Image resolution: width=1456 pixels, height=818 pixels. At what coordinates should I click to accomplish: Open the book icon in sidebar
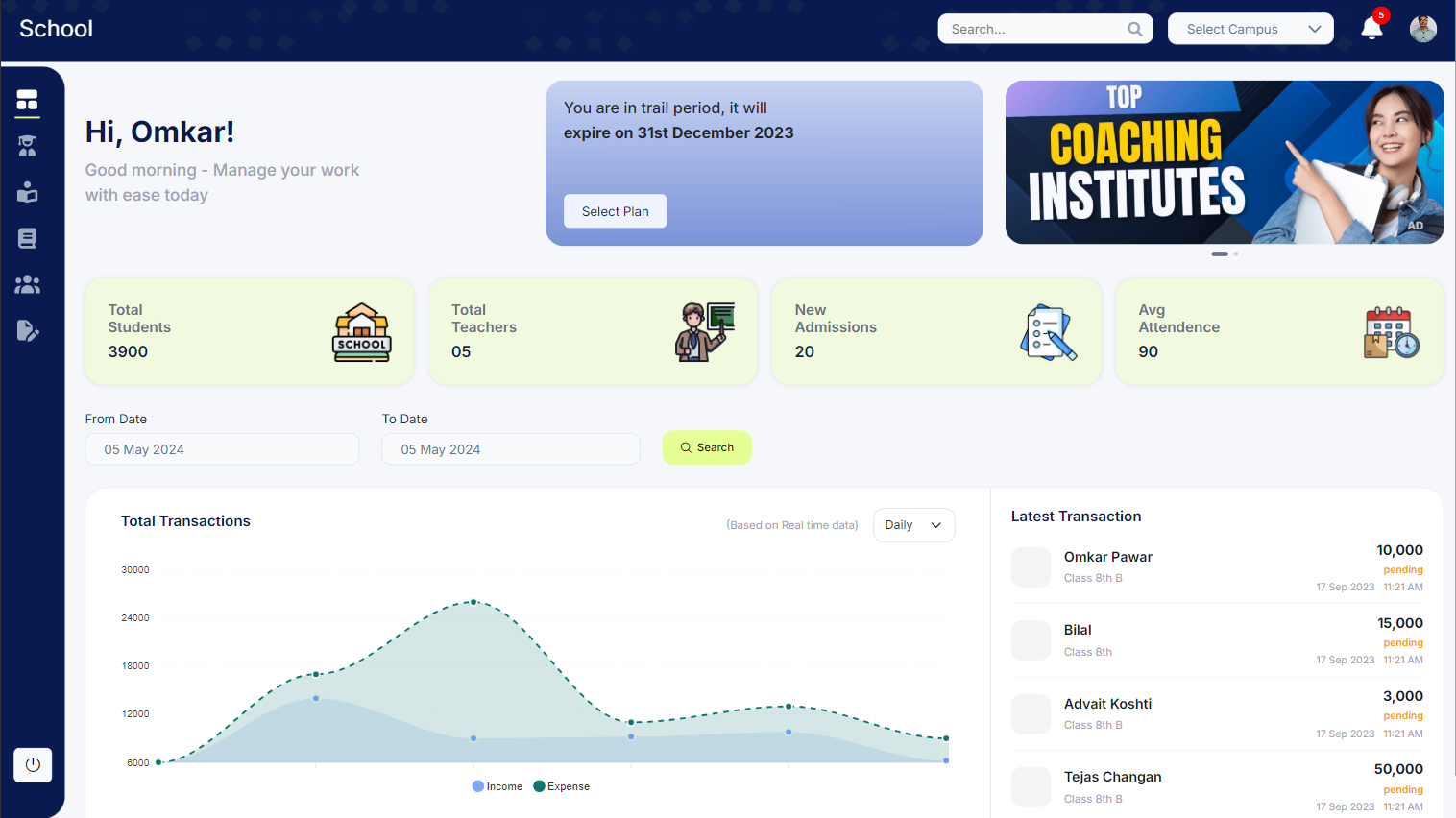coord(27,238)
